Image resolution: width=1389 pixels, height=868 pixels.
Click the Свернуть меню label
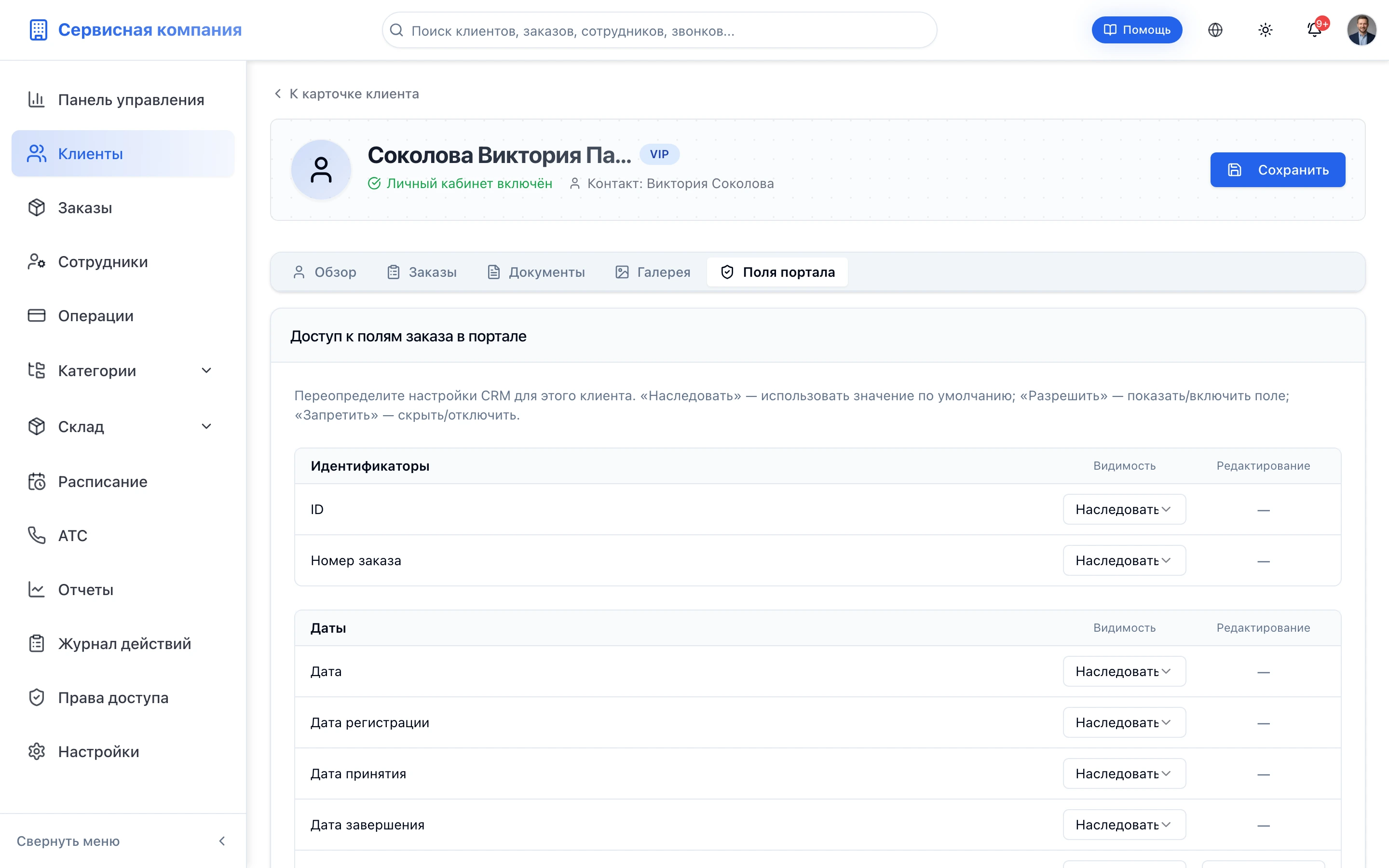pyautogui.click(x=68, y=841)
